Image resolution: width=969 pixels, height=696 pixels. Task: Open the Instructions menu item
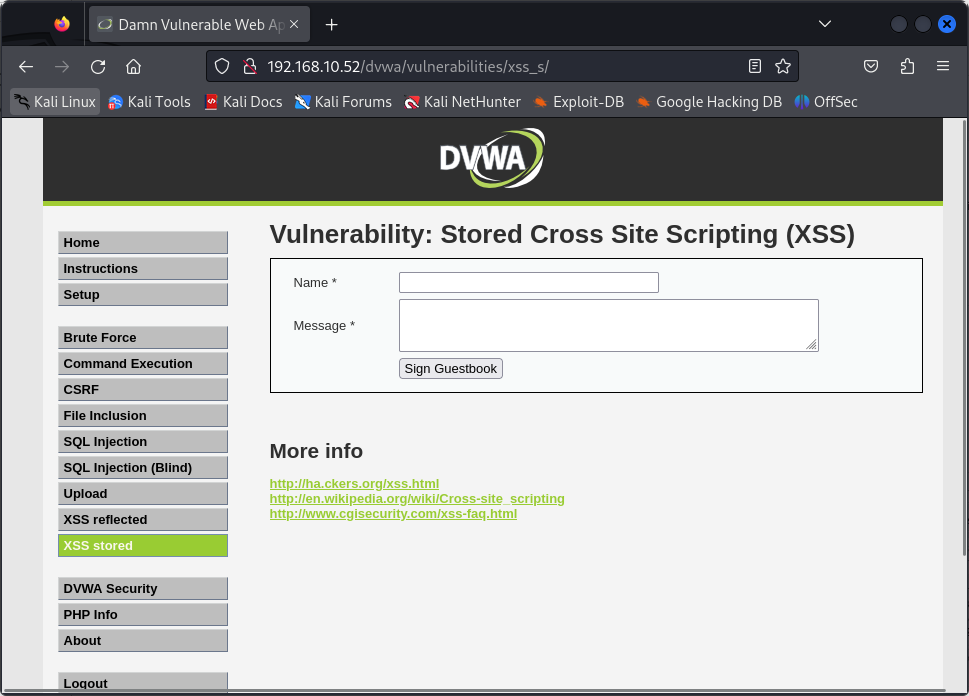[x=143, y=268]
